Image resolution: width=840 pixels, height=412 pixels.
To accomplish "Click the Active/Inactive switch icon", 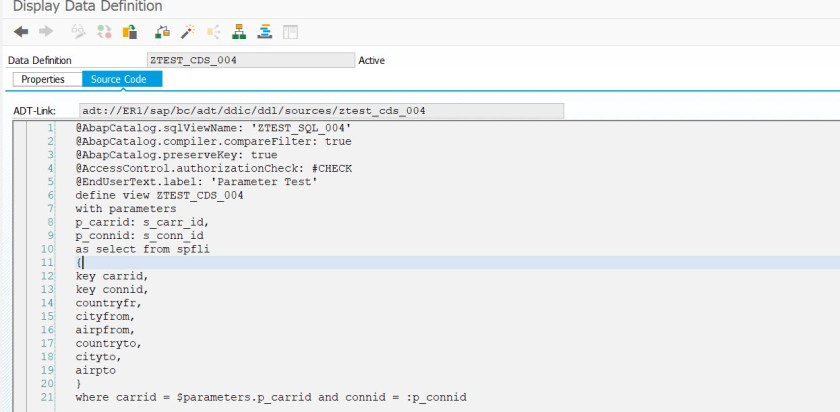I will [104, 32].
